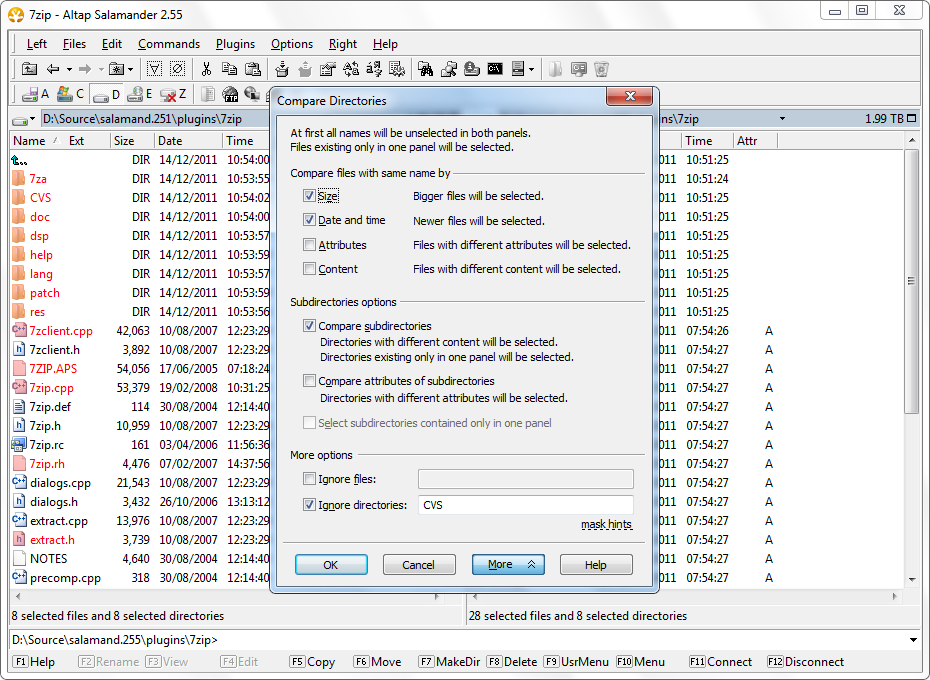This screenshot has width=930, height=680.
Task: Open the Commands menu
Action: click(x=169, y=44)
